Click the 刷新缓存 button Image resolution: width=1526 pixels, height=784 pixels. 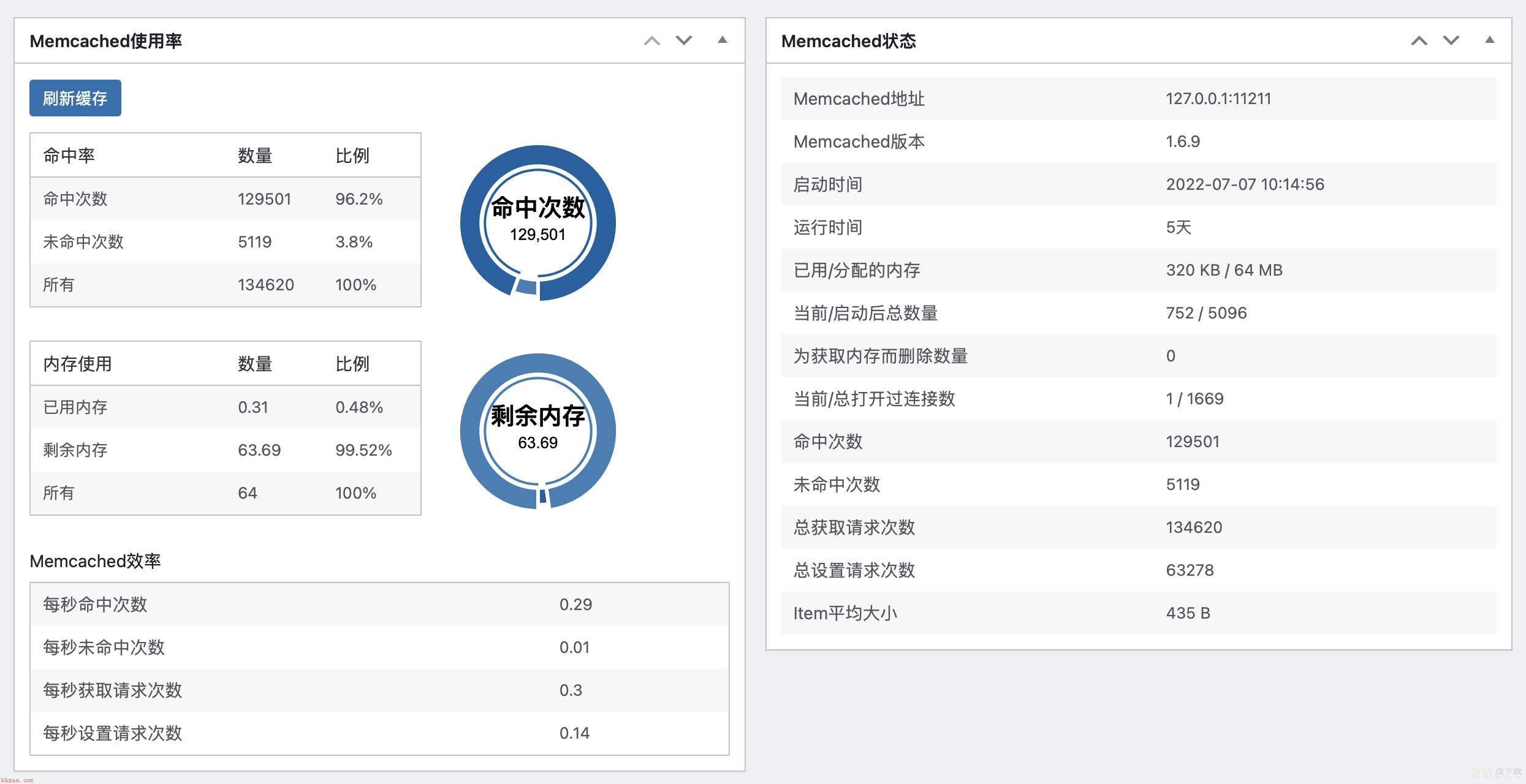pyautogui.click(x=75, y=98)
